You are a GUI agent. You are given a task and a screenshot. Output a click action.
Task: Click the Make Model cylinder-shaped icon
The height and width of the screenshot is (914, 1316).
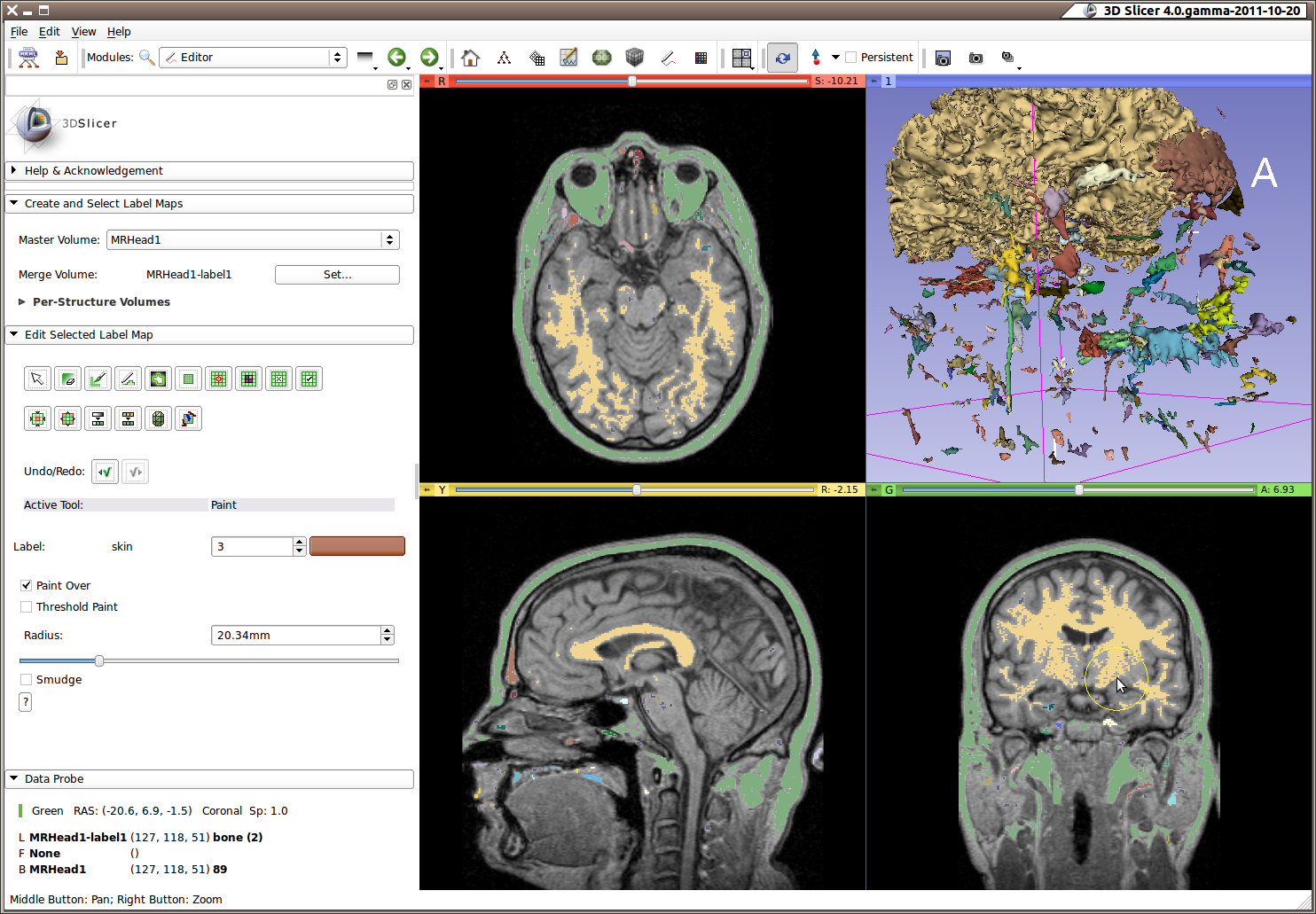coord(158,418)
